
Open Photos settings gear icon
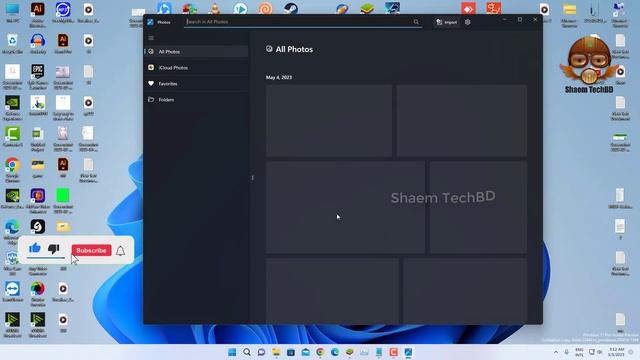tap(468, 22)
